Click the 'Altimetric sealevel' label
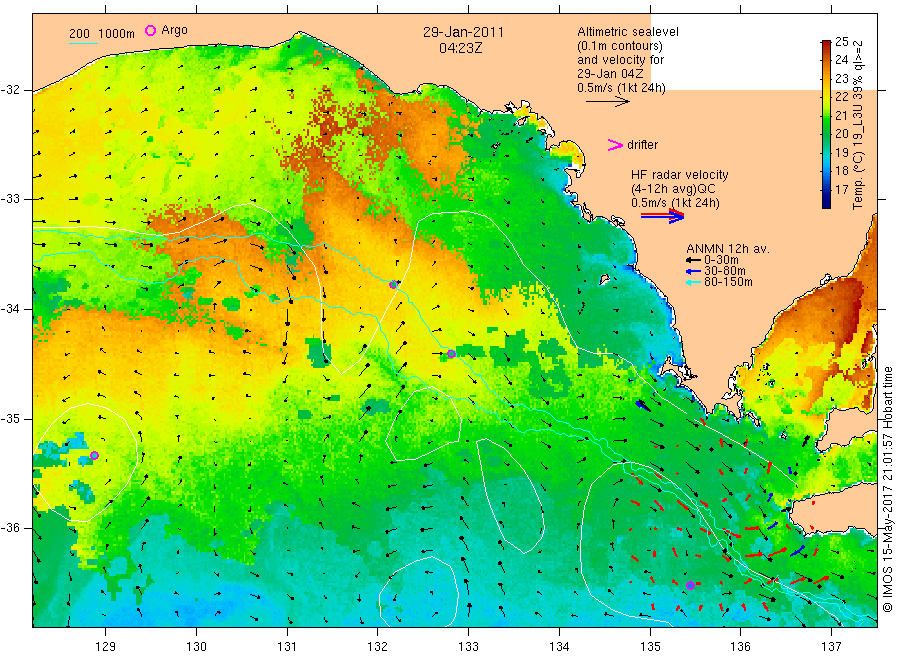 coord(628,32)
